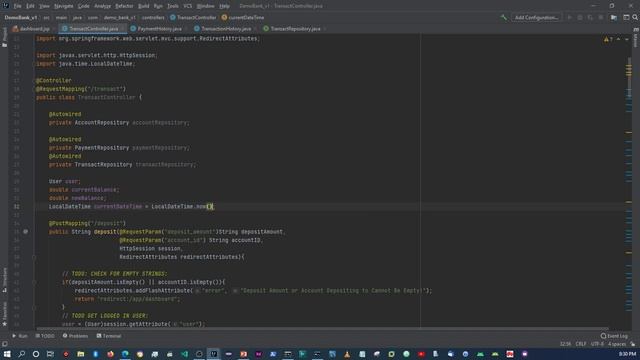
Task: Click the IDE window layout icon
Action: pos(626,18)
